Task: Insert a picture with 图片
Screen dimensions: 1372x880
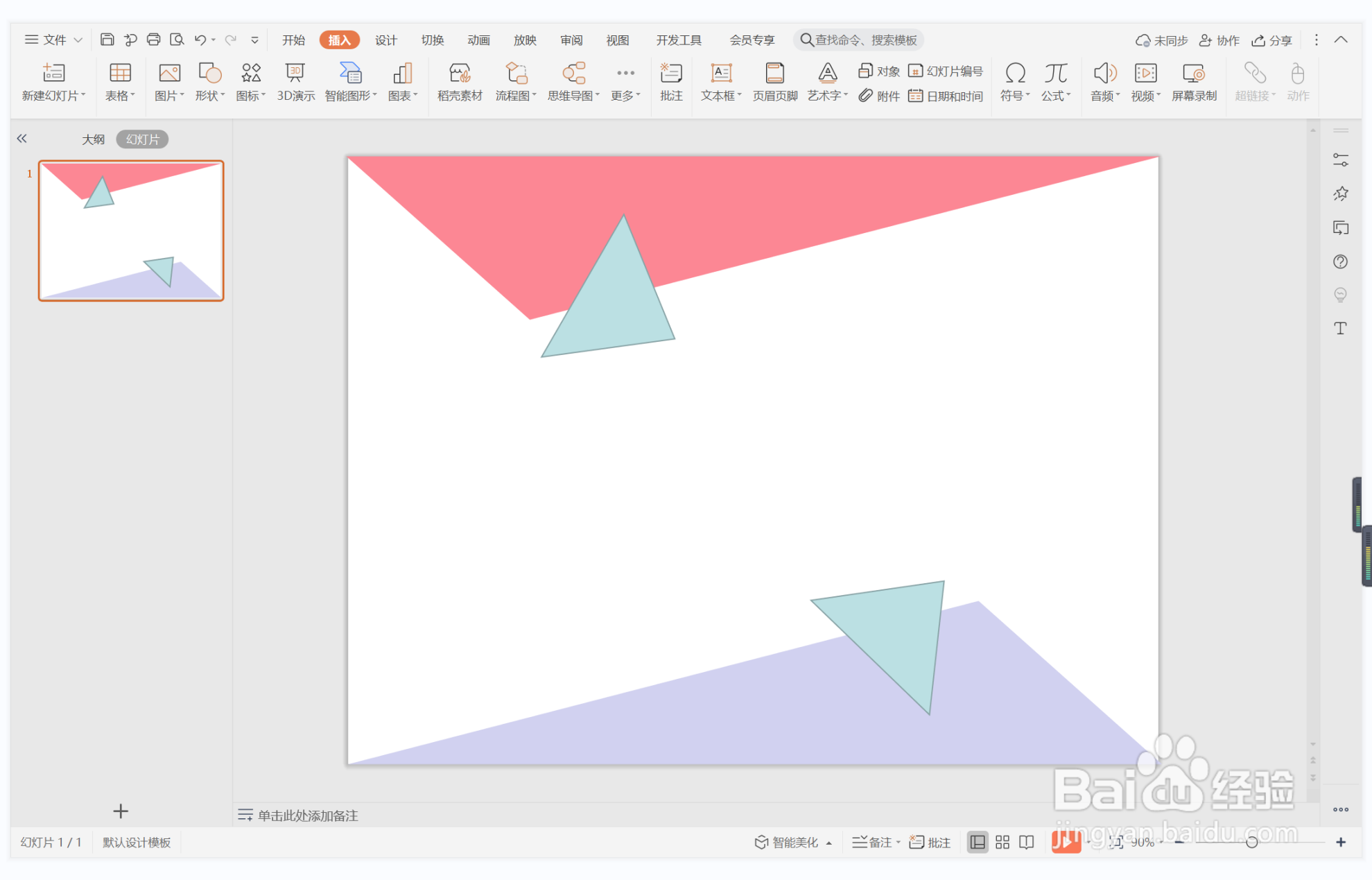Action: pos(169,82)
